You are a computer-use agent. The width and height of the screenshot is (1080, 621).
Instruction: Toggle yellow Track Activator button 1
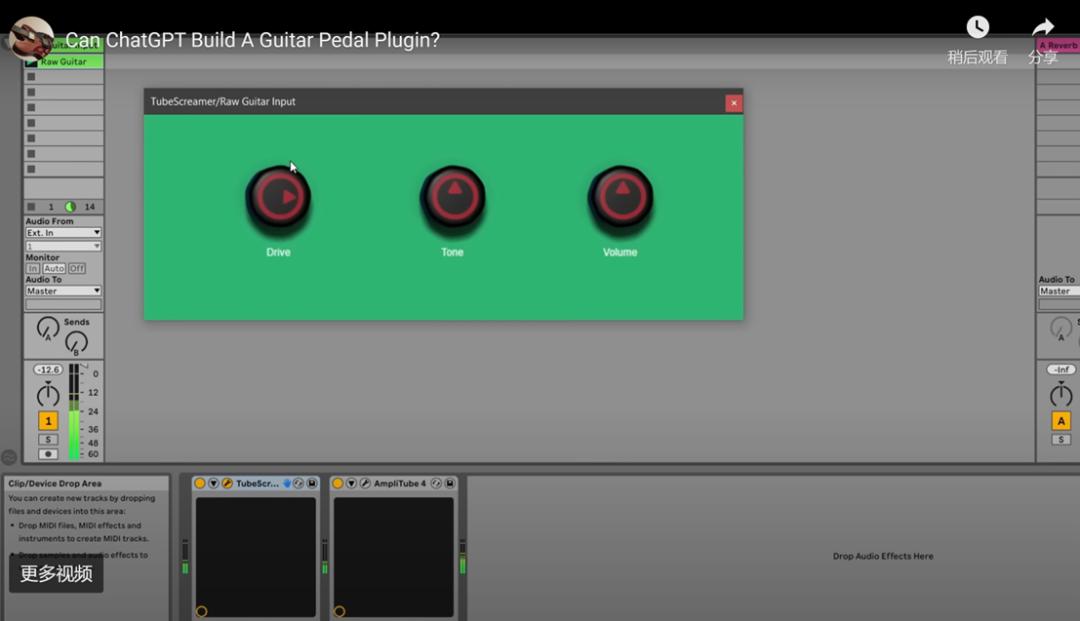(48, 421)
